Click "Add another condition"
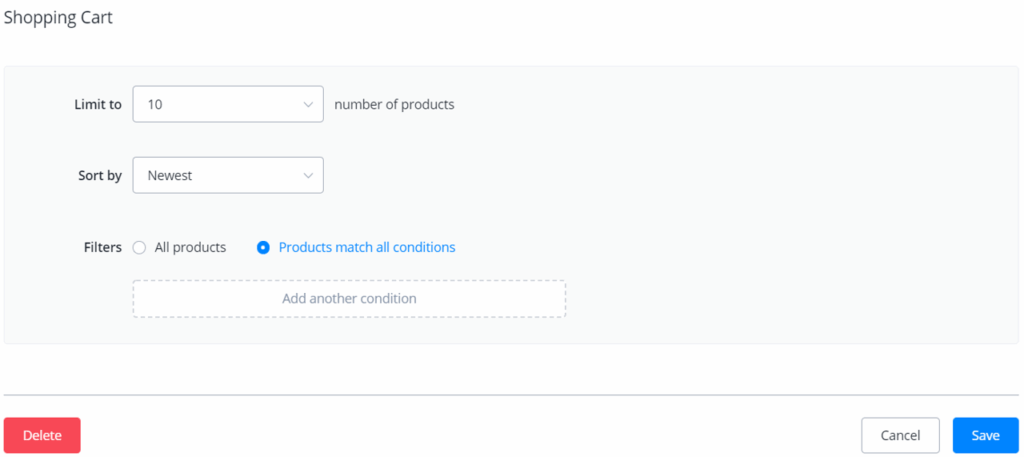 (349, 298)
